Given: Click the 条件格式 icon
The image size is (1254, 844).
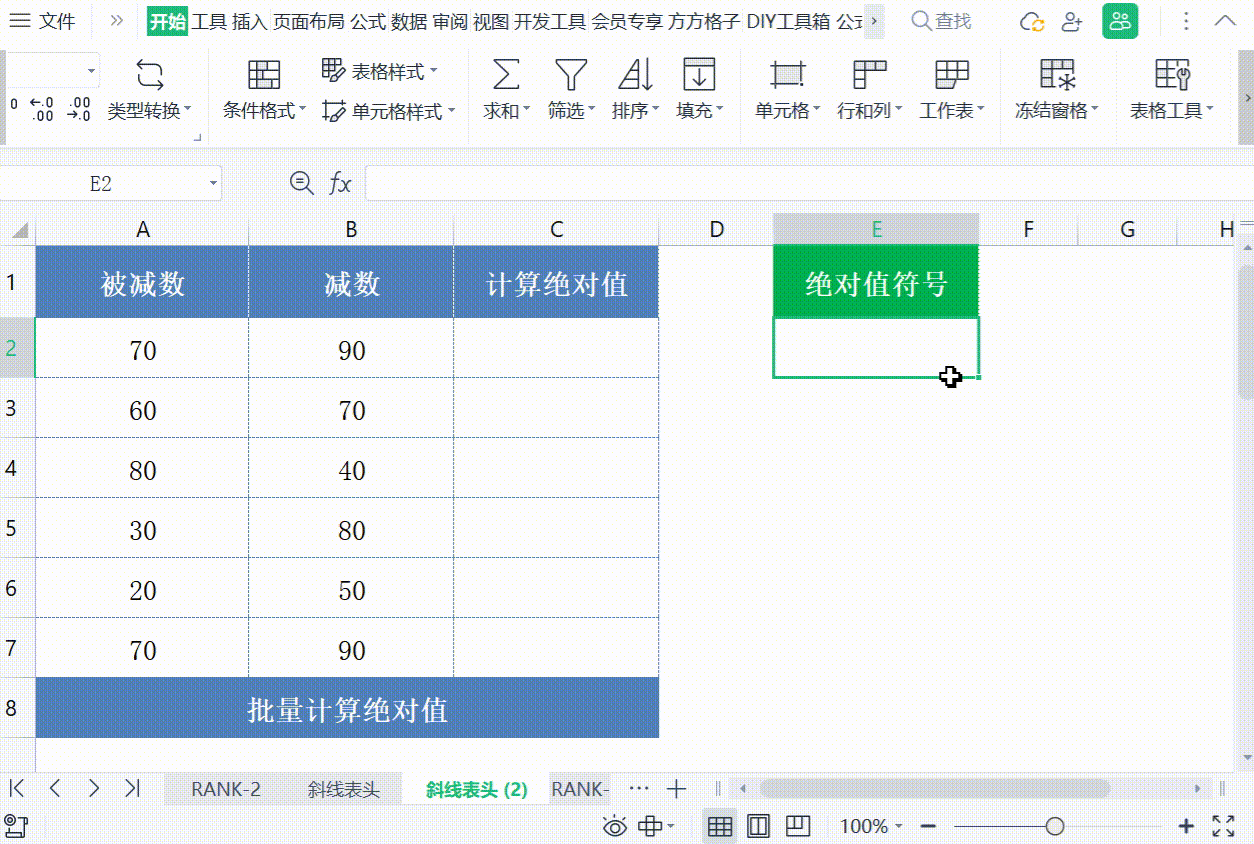Looking at the screenshot, I should [264, 74].
